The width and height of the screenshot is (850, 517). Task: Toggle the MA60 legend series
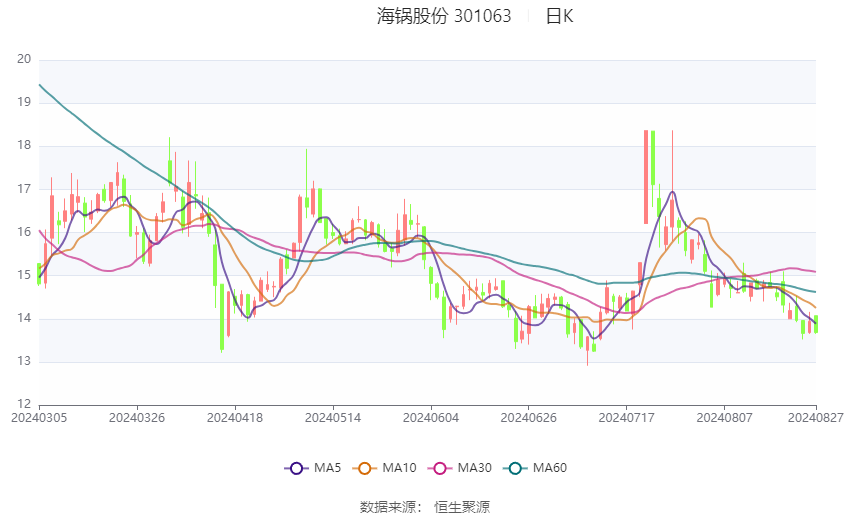coord(535,468)
